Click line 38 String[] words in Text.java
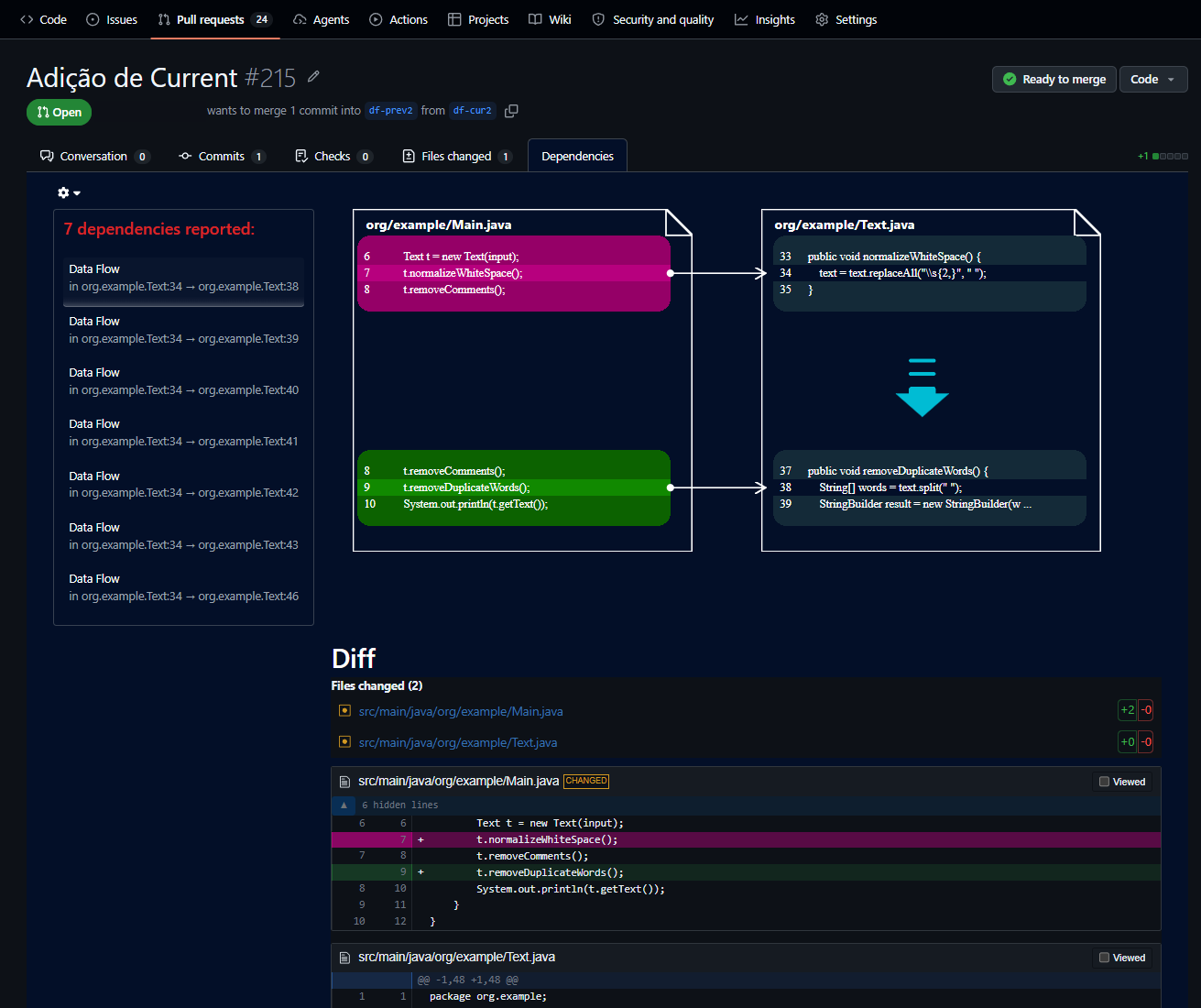 930,488
